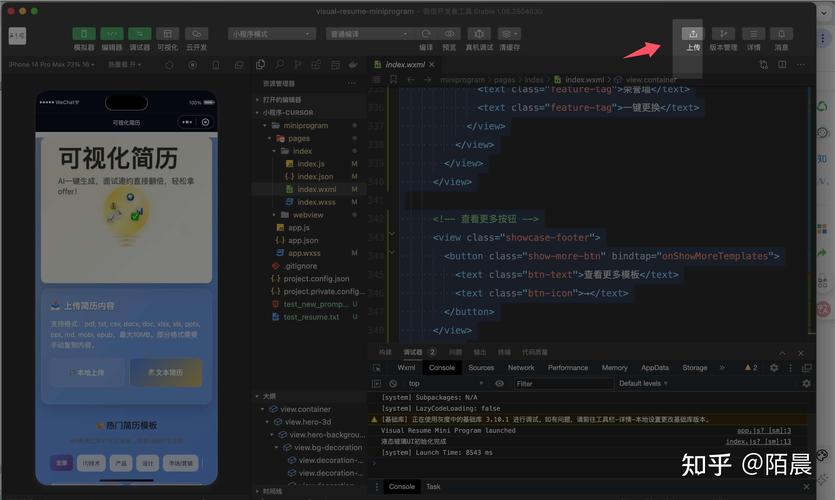The image size is (835, 500).
Task: Open 资源管理器 more options ellipsis
Action: 351,83
